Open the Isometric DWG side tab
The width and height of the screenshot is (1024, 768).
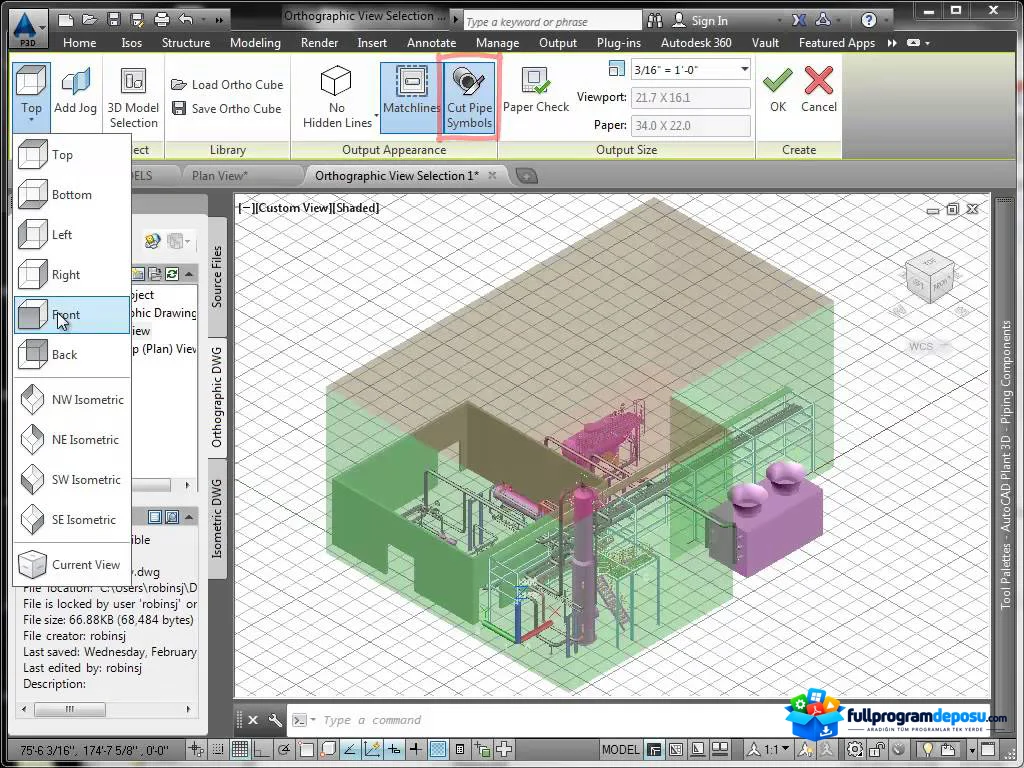[217, 519]
